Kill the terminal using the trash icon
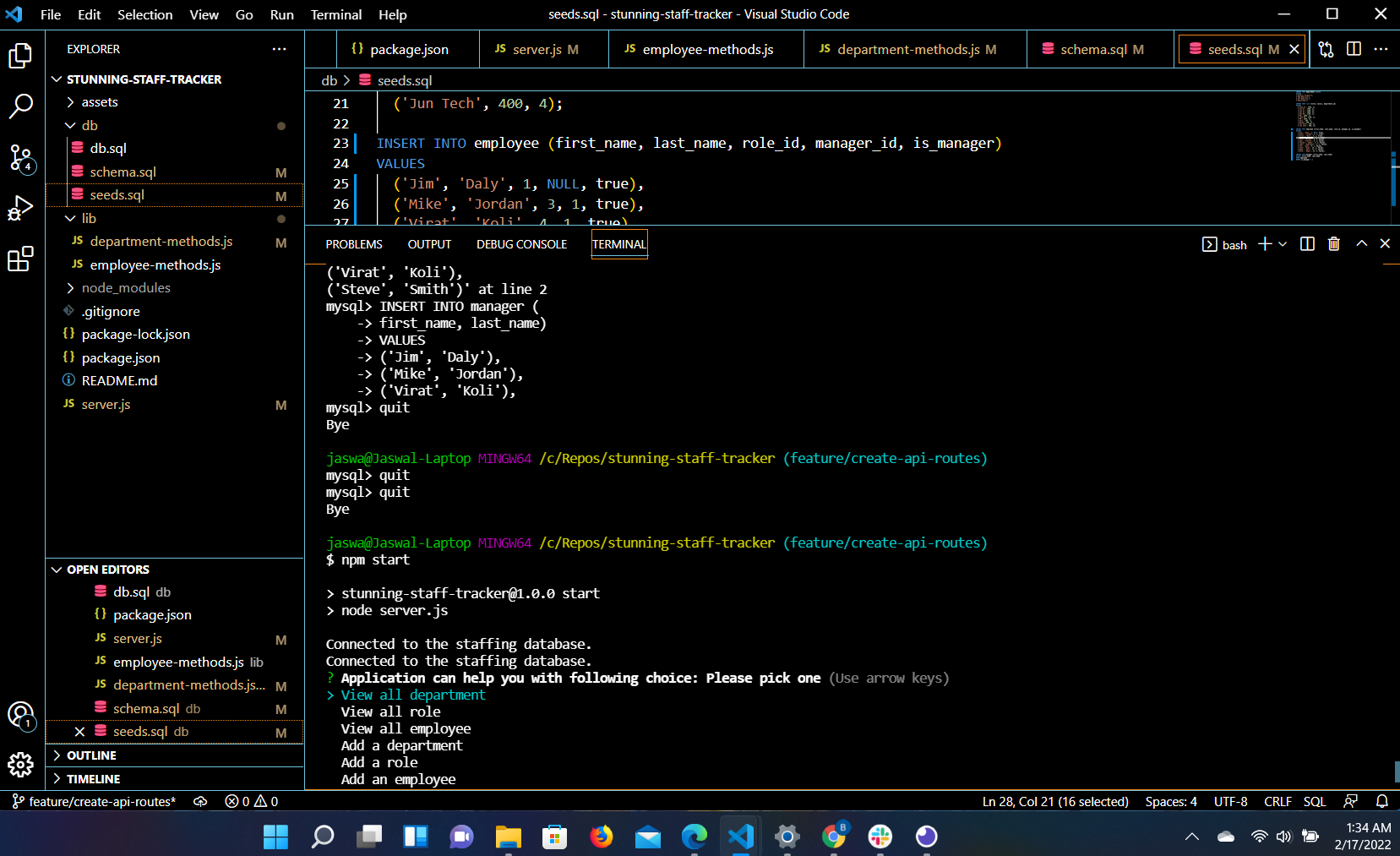The height and width of the screenshot is (856, 1400). click(x=1333, y=243)
